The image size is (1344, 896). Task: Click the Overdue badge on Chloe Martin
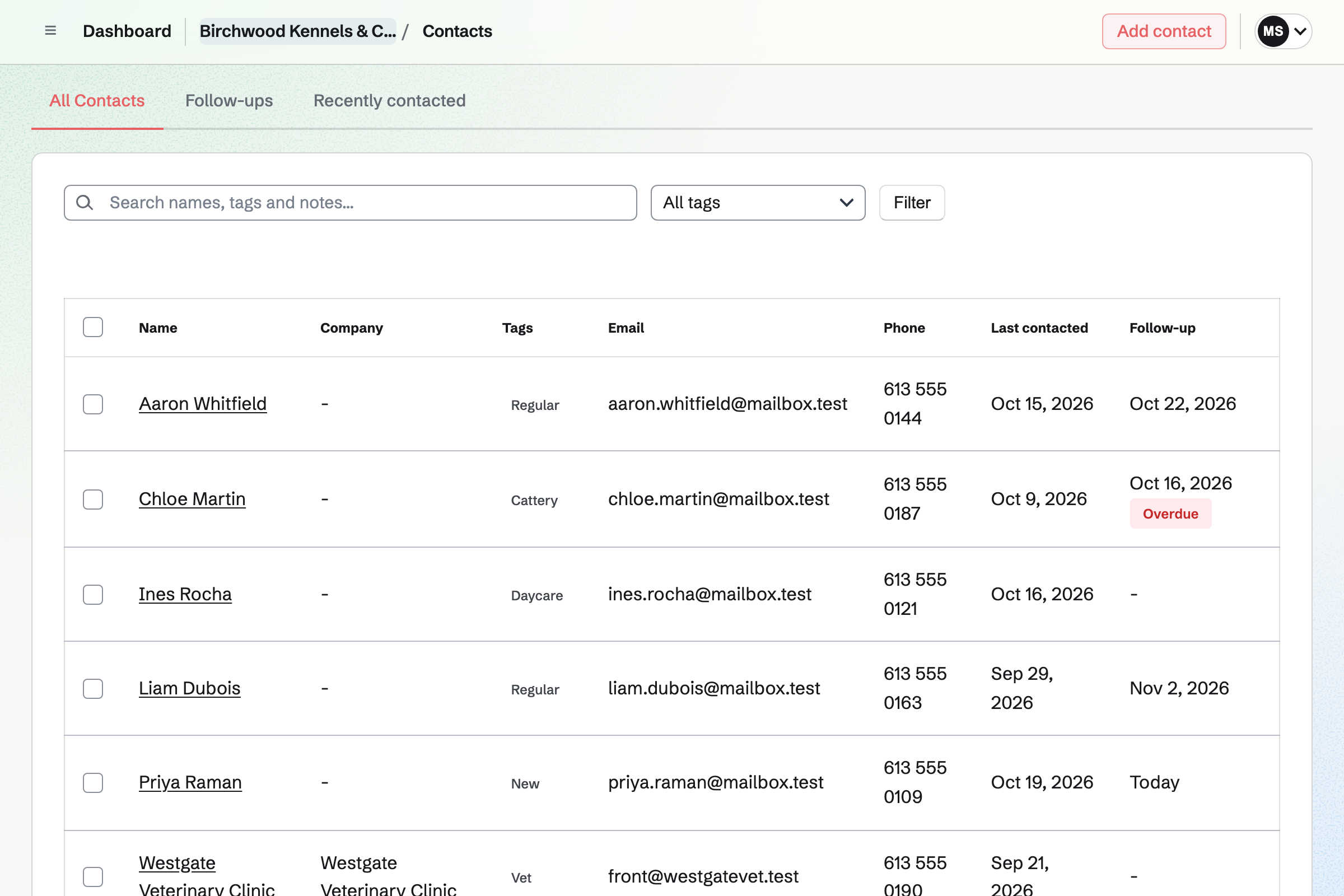point(1170,514)
